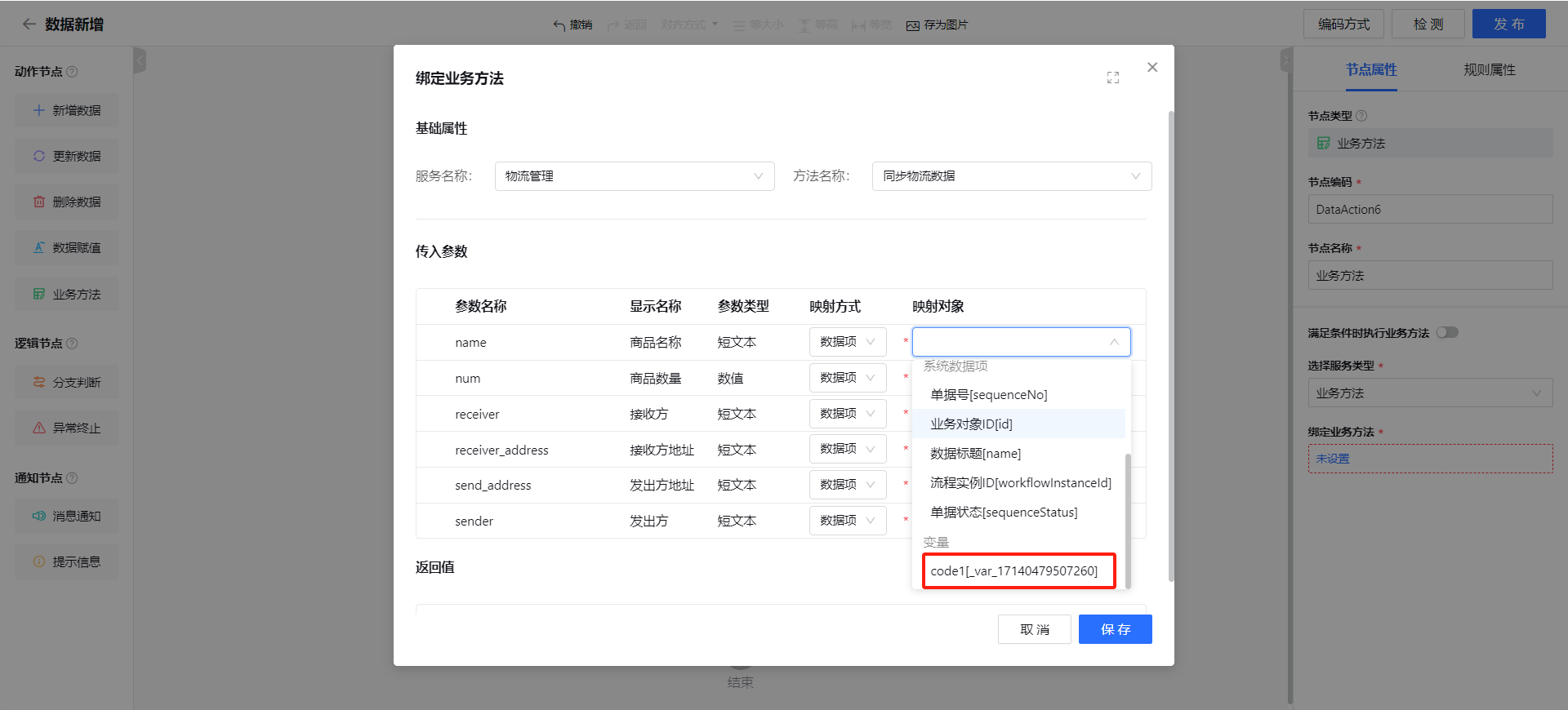Click help icon beside 逻辑节点
Viewport: 1568px width, 710px height.
pos(72,344)
